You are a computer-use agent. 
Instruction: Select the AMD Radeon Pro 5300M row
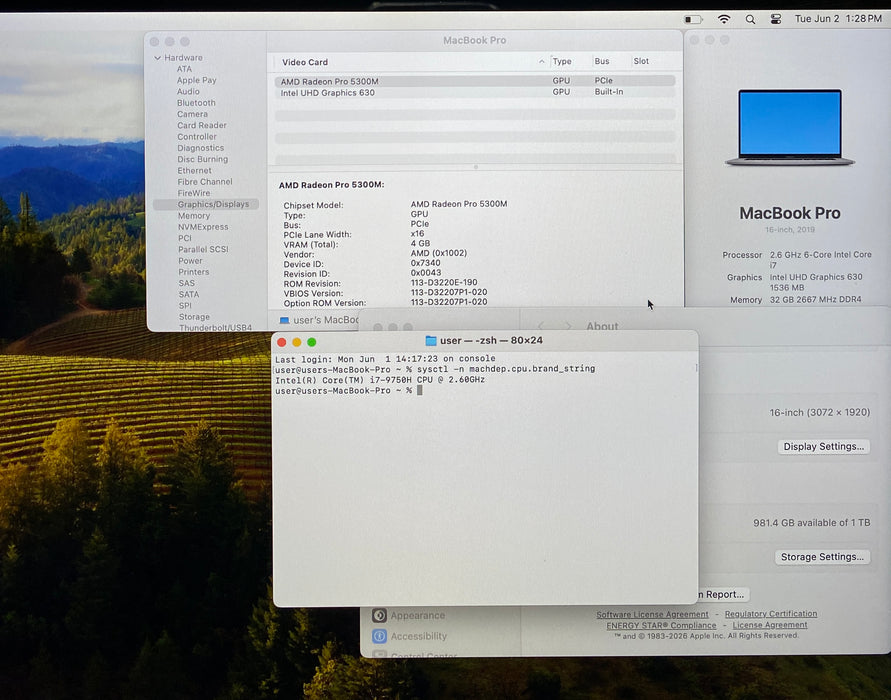click(x=475, y=81)
